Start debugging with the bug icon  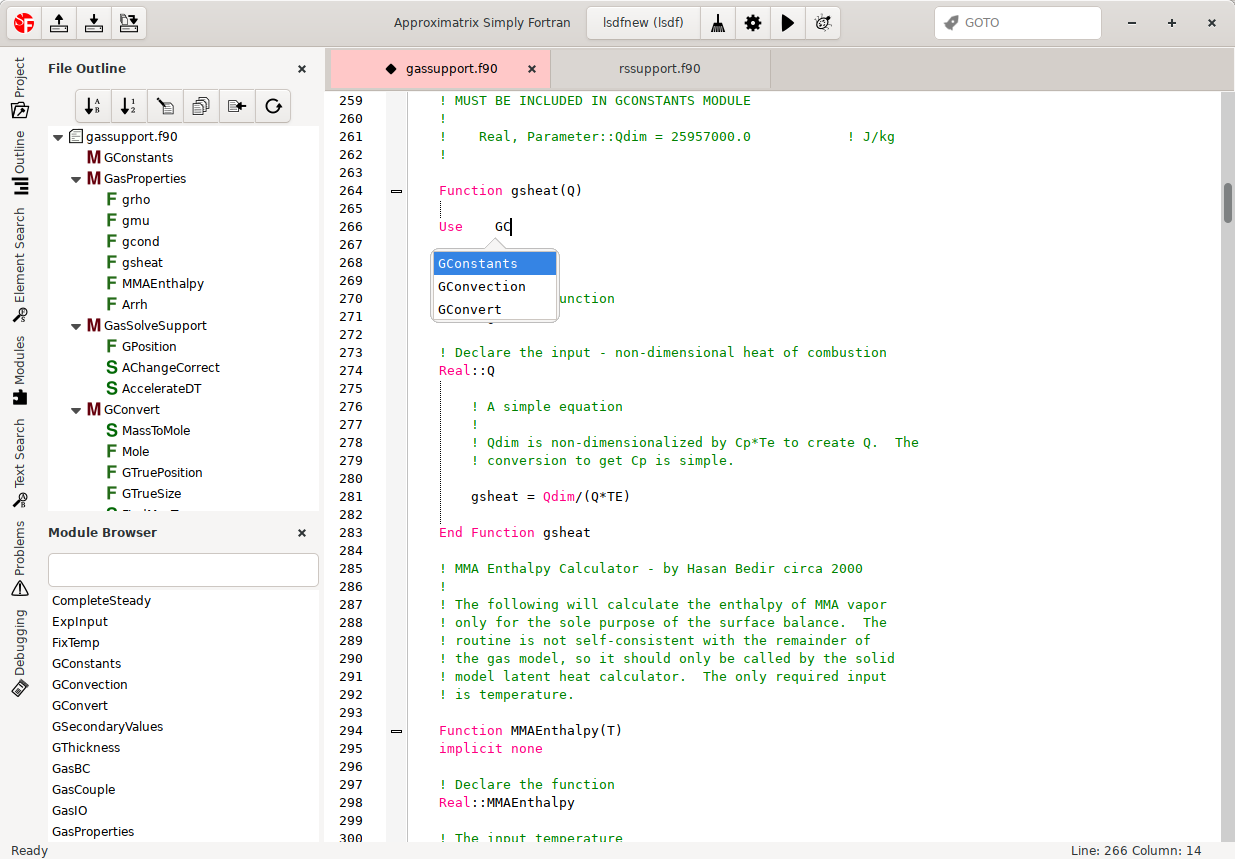[822, 23]
